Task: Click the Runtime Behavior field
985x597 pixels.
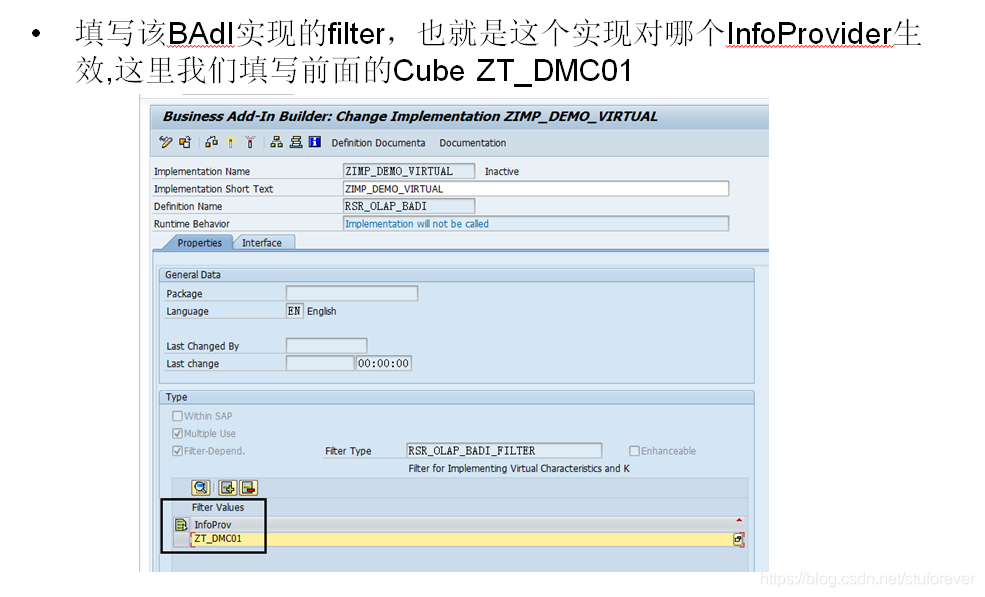Action: coord(536,224)
